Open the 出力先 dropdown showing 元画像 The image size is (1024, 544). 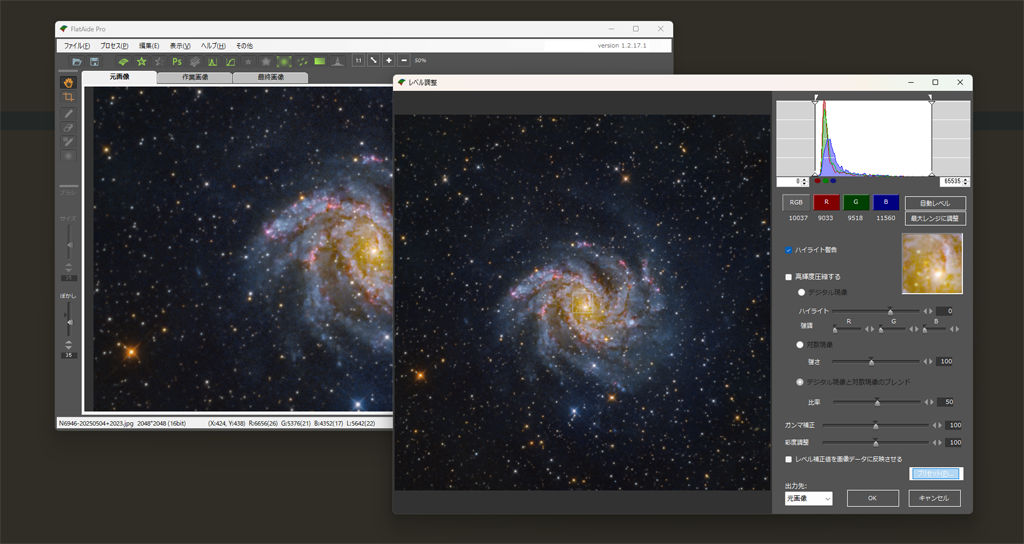click(x=808, y=498)
